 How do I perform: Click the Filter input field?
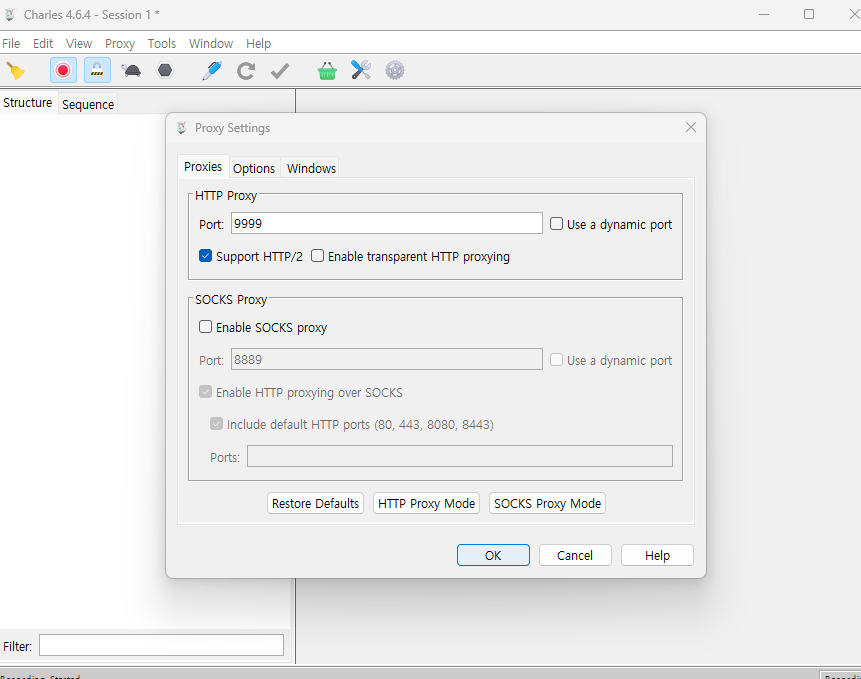pos(161,645)
